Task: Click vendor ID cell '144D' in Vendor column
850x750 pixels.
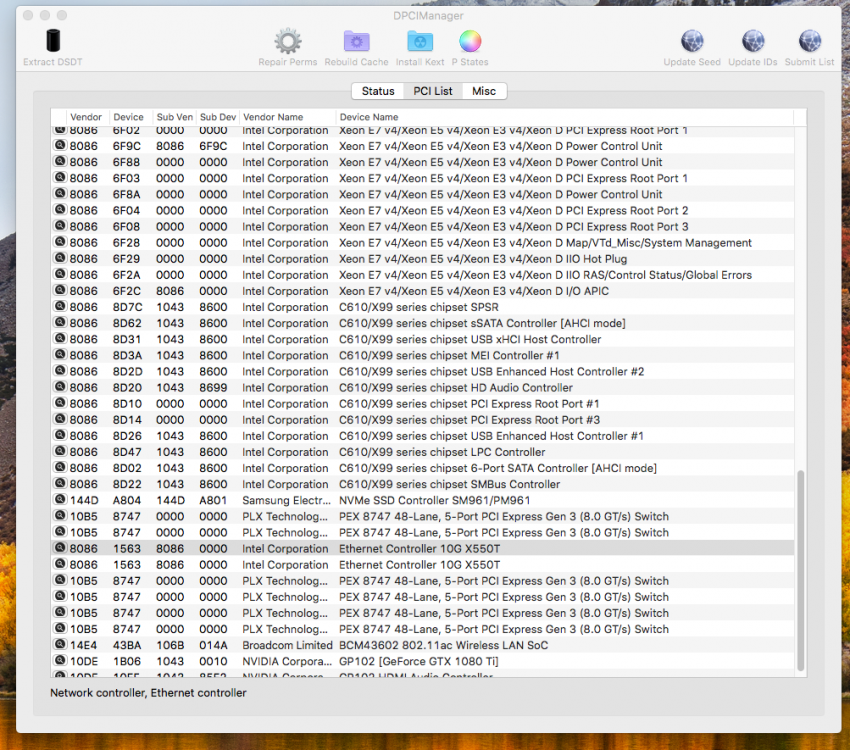Action: [x=83, y=500]
